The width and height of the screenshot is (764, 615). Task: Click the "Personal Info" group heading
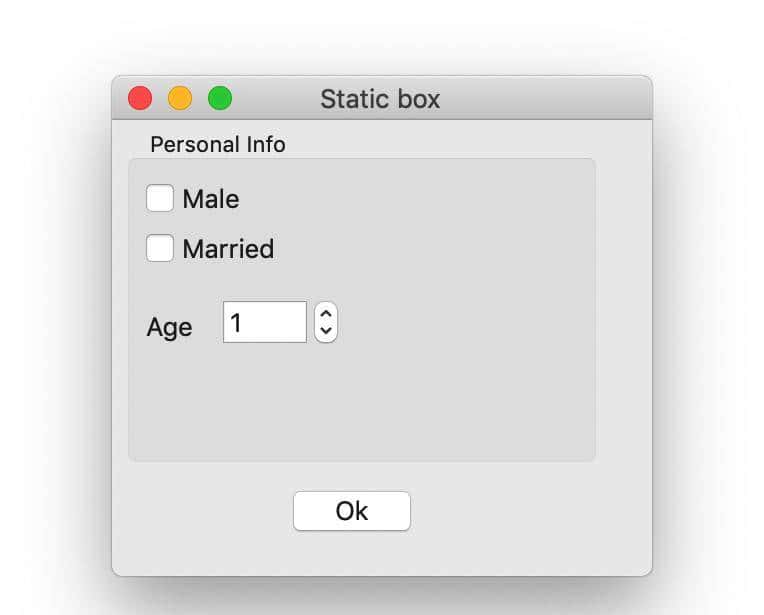(x=218, y=145)
